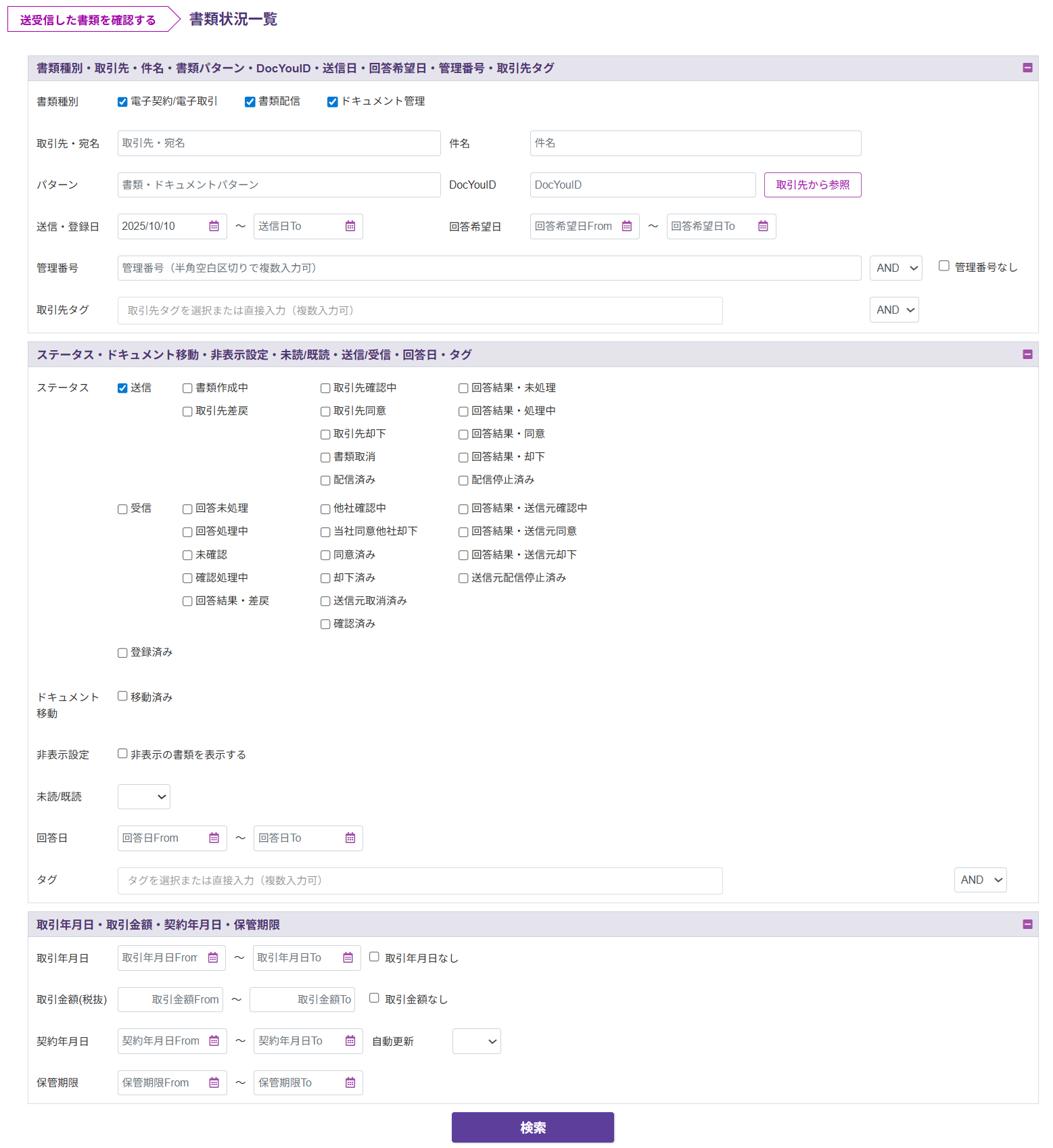
Task: Open AND dropdown for タグ row
Action: [981, 880]
